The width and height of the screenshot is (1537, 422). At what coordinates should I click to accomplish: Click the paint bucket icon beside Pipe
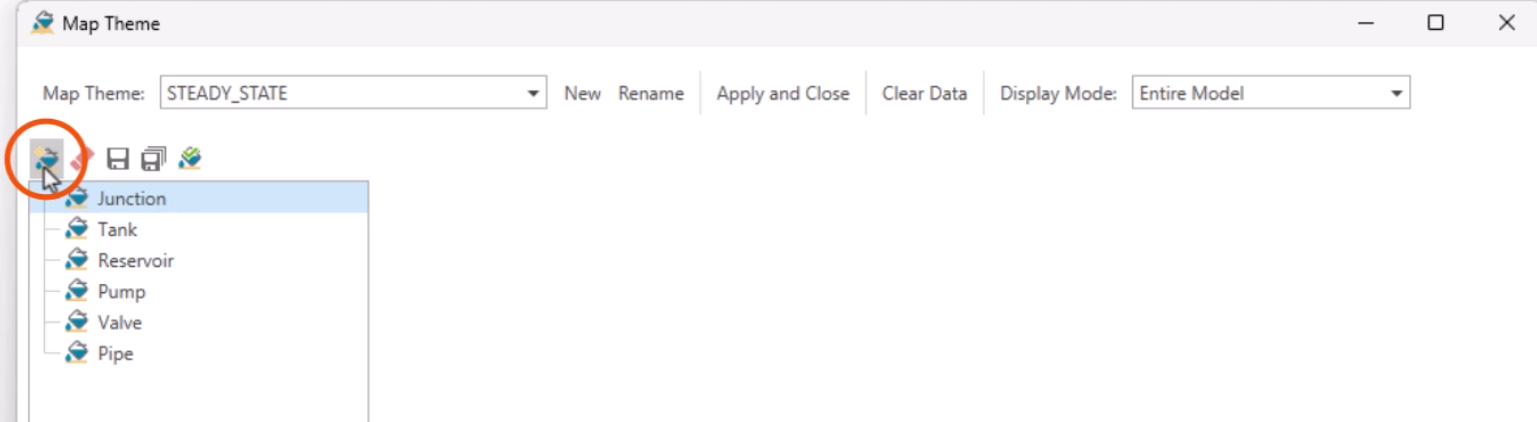[x=76, y=353]
